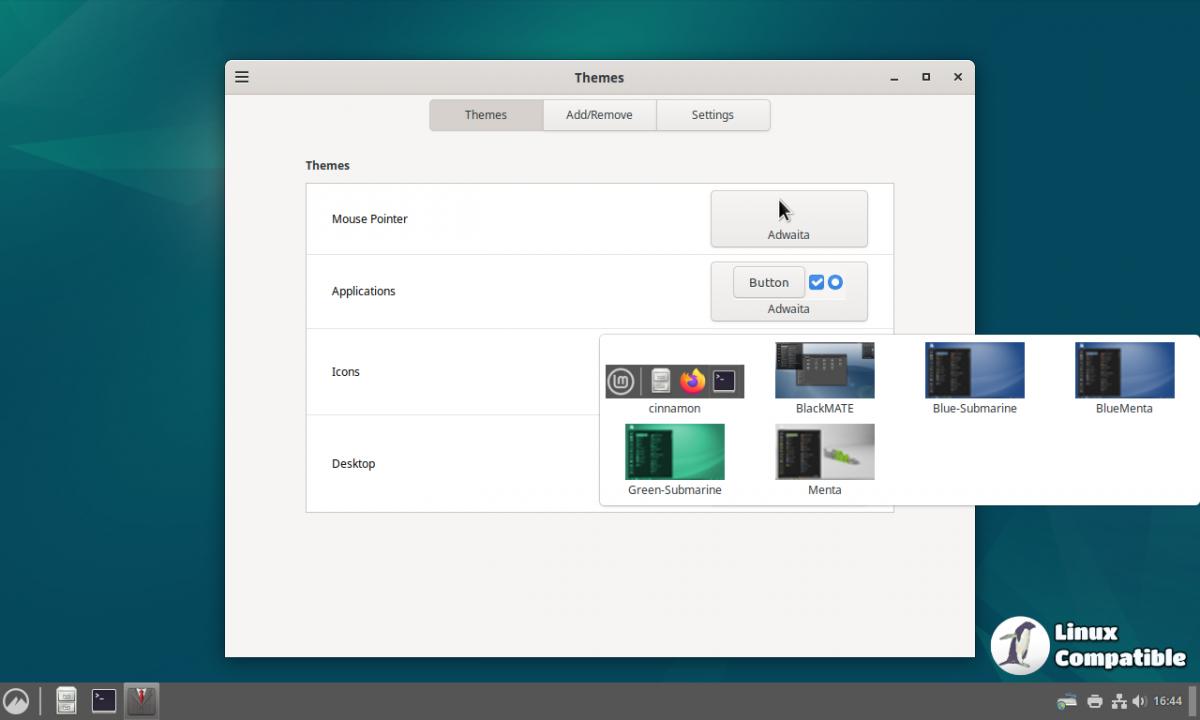Screen dimensions: 1200x720
Task: Open the terminal from the panel
Action: [104, 700]
